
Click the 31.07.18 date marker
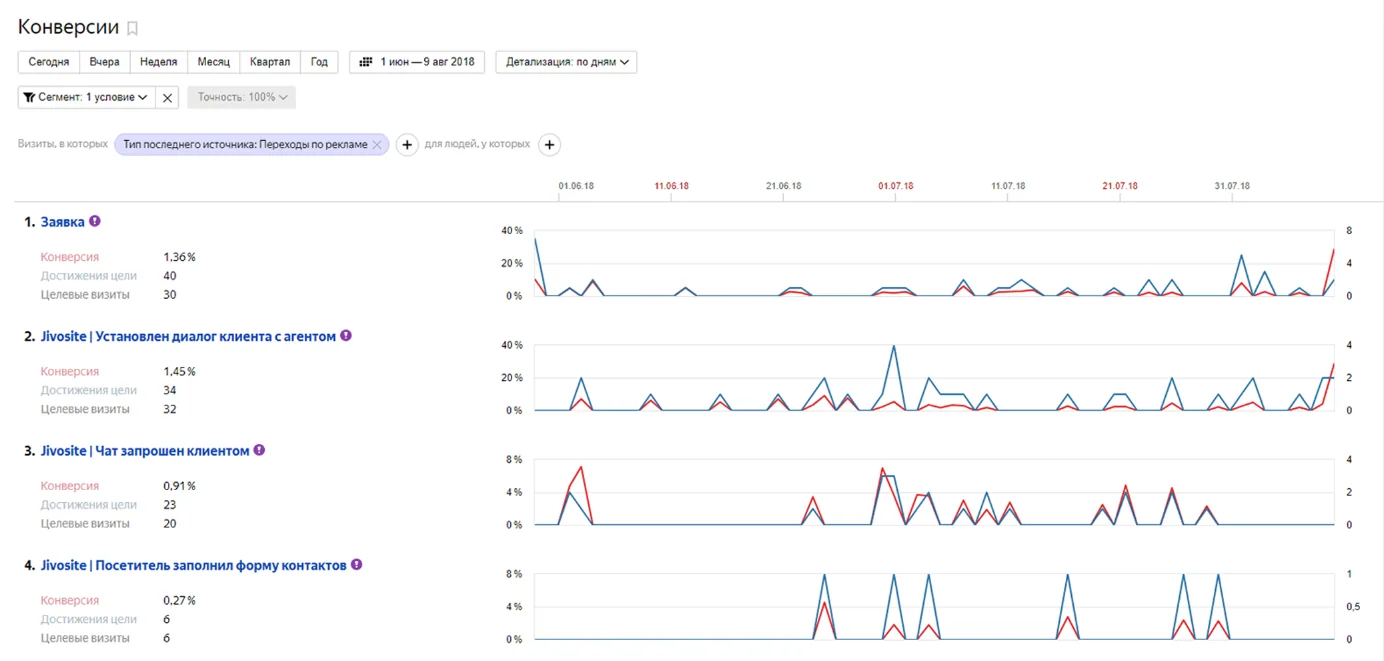pyautogui.click(x=1232, y=186)
